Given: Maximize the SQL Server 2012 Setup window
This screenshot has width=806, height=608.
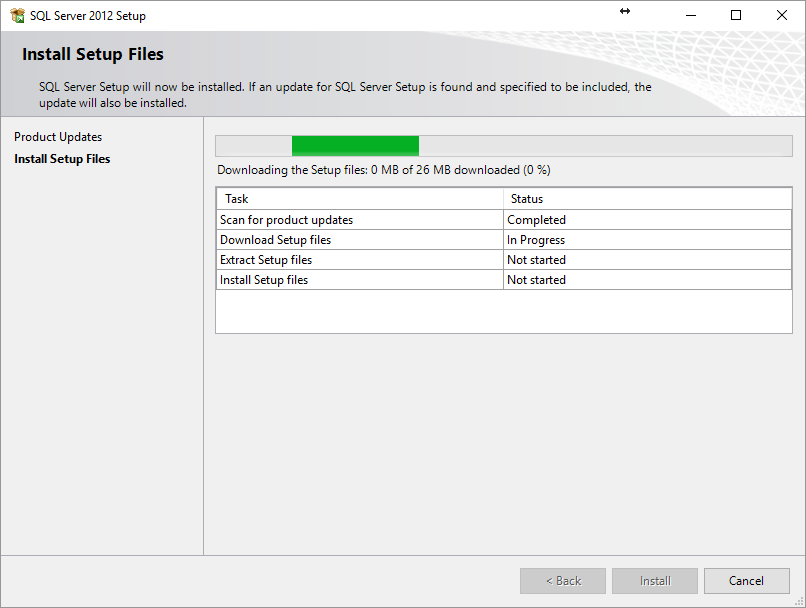Looking at the screenshot, I should click(736, 15).
